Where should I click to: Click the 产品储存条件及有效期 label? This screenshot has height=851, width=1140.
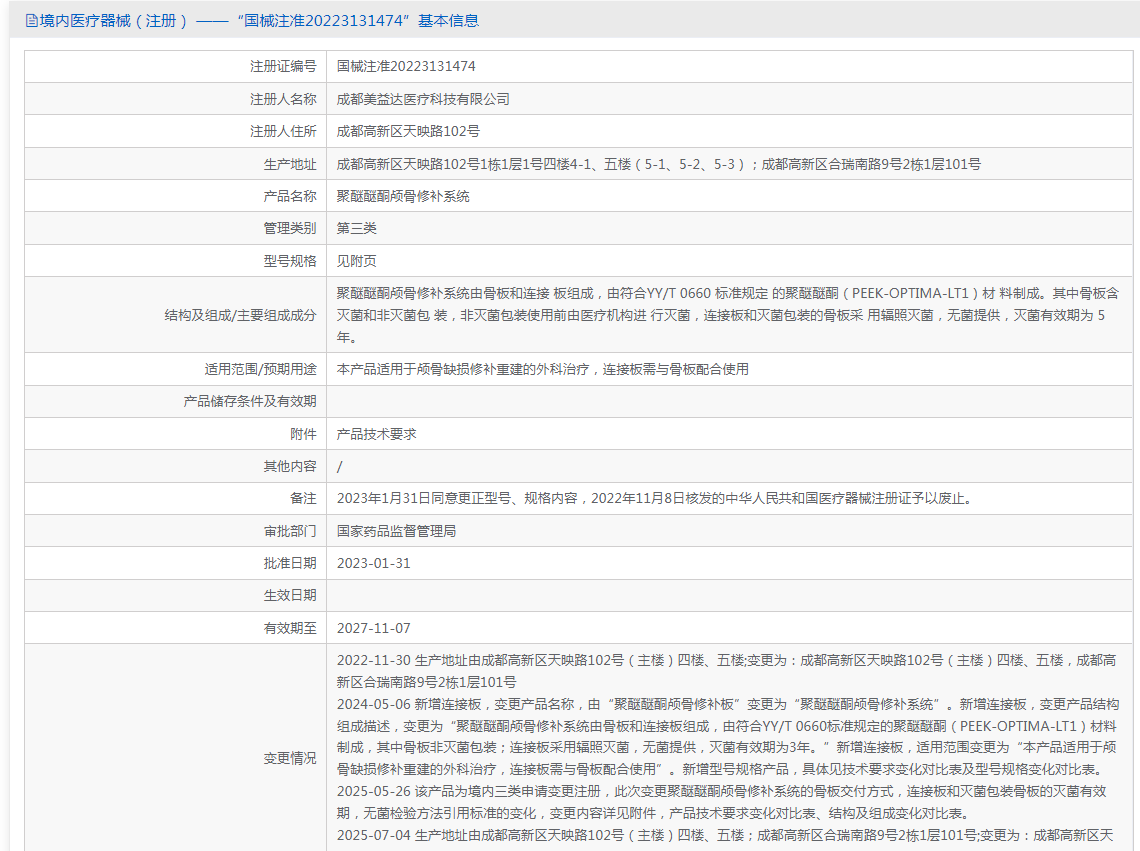coord(250,401)
